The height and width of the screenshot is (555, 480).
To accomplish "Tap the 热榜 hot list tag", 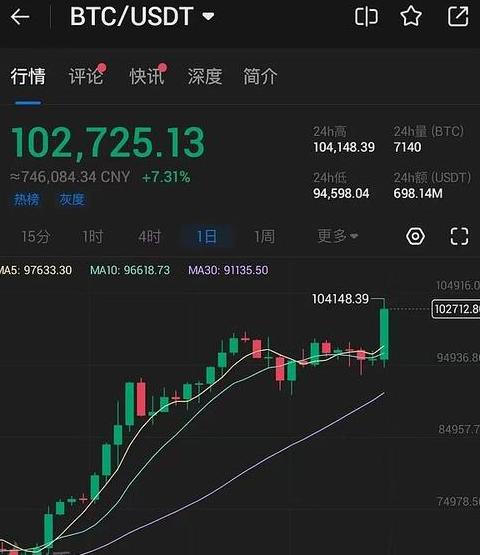I will [x=26, y=200].
